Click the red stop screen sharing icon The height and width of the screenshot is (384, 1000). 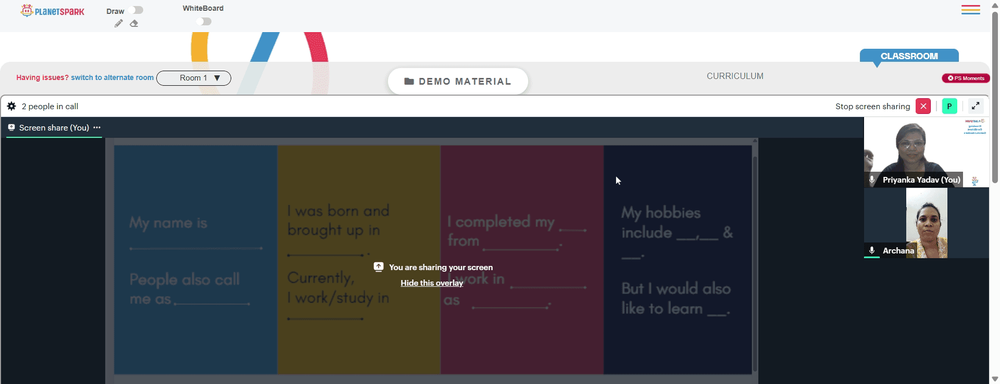923,107
